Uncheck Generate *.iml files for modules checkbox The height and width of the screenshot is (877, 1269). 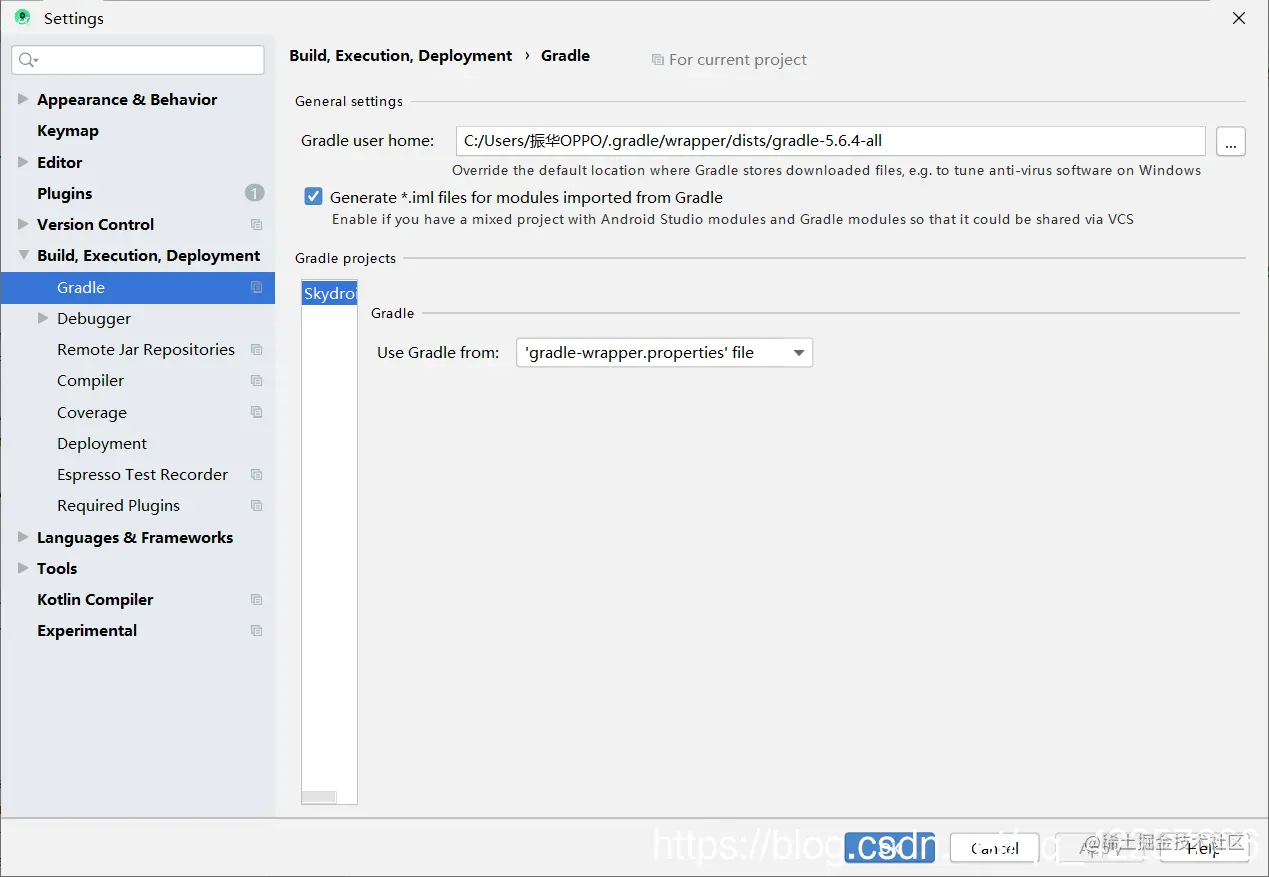coord(314,197)
